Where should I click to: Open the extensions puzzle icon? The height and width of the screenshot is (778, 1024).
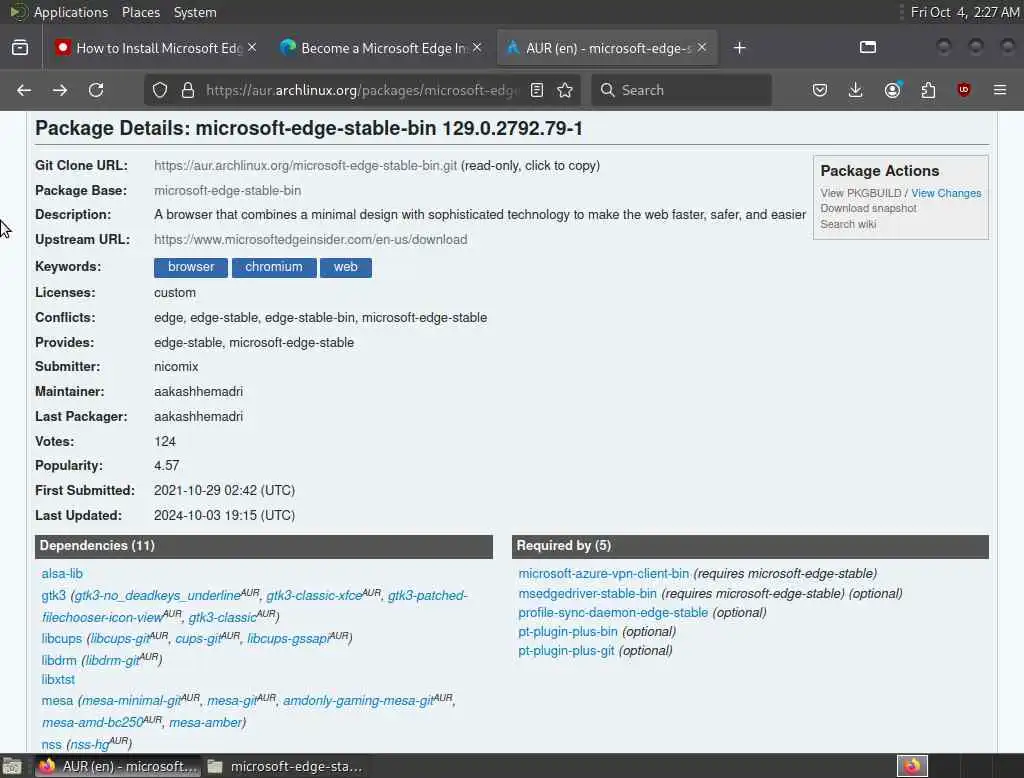[928, 90]
